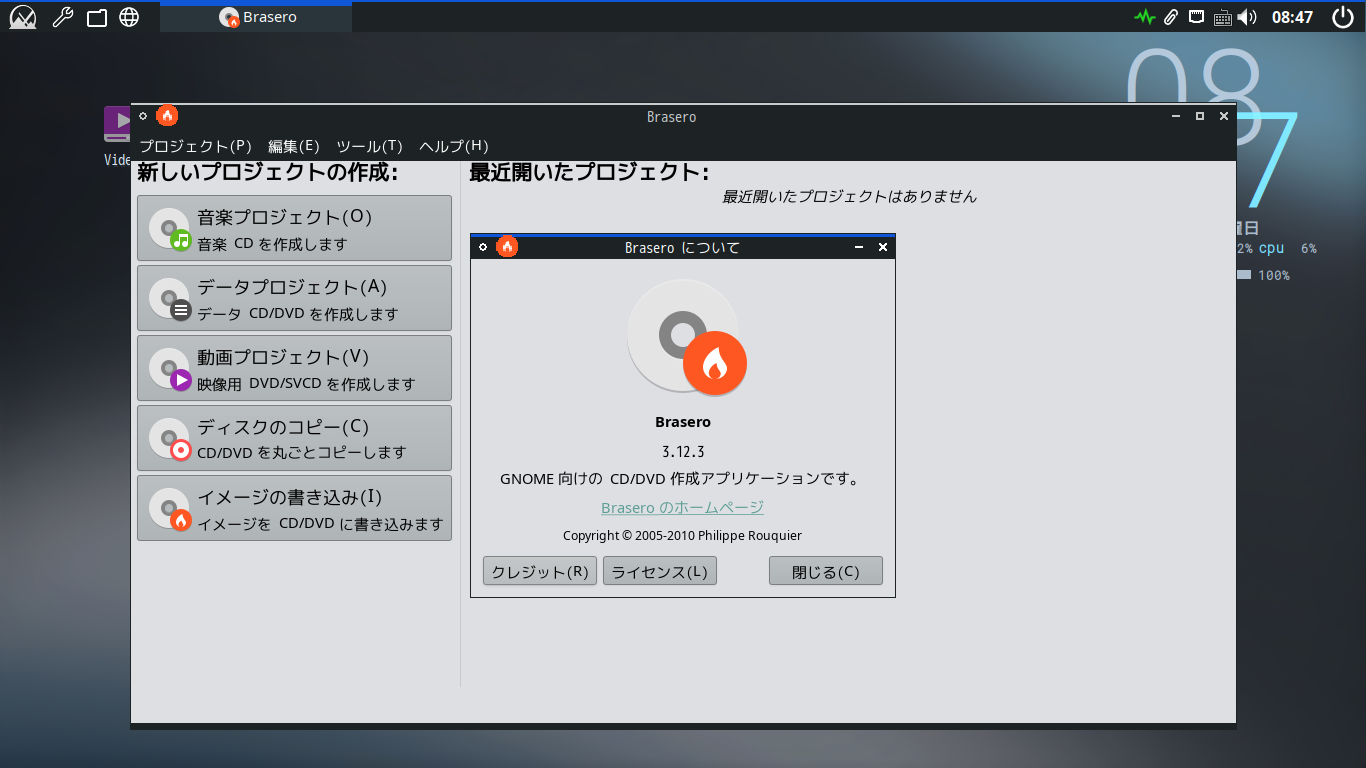The width and height of the screenshot is (1366, 768).
Task: Open window menu dot on Brasero main window
Action: 143,116
